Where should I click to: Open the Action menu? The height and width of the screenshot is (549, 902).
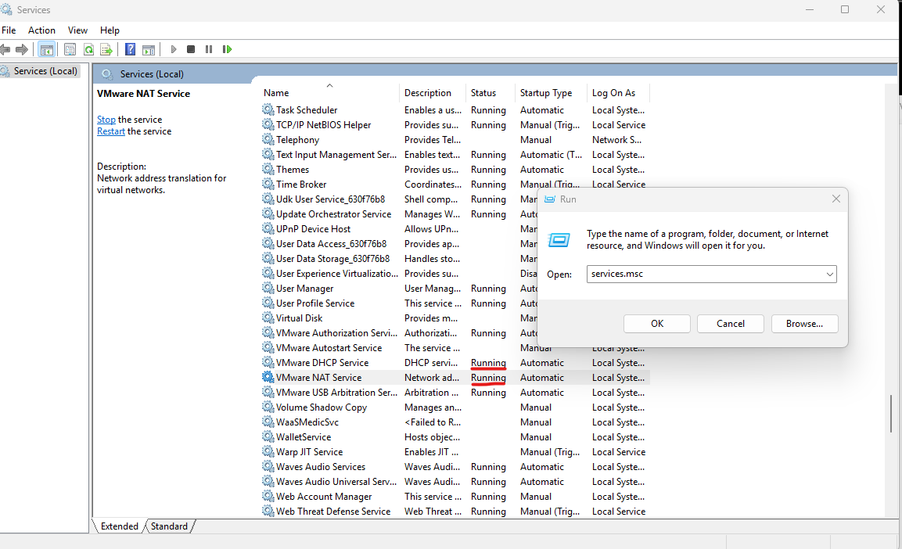pyautogui.click(x=41, y=30)
